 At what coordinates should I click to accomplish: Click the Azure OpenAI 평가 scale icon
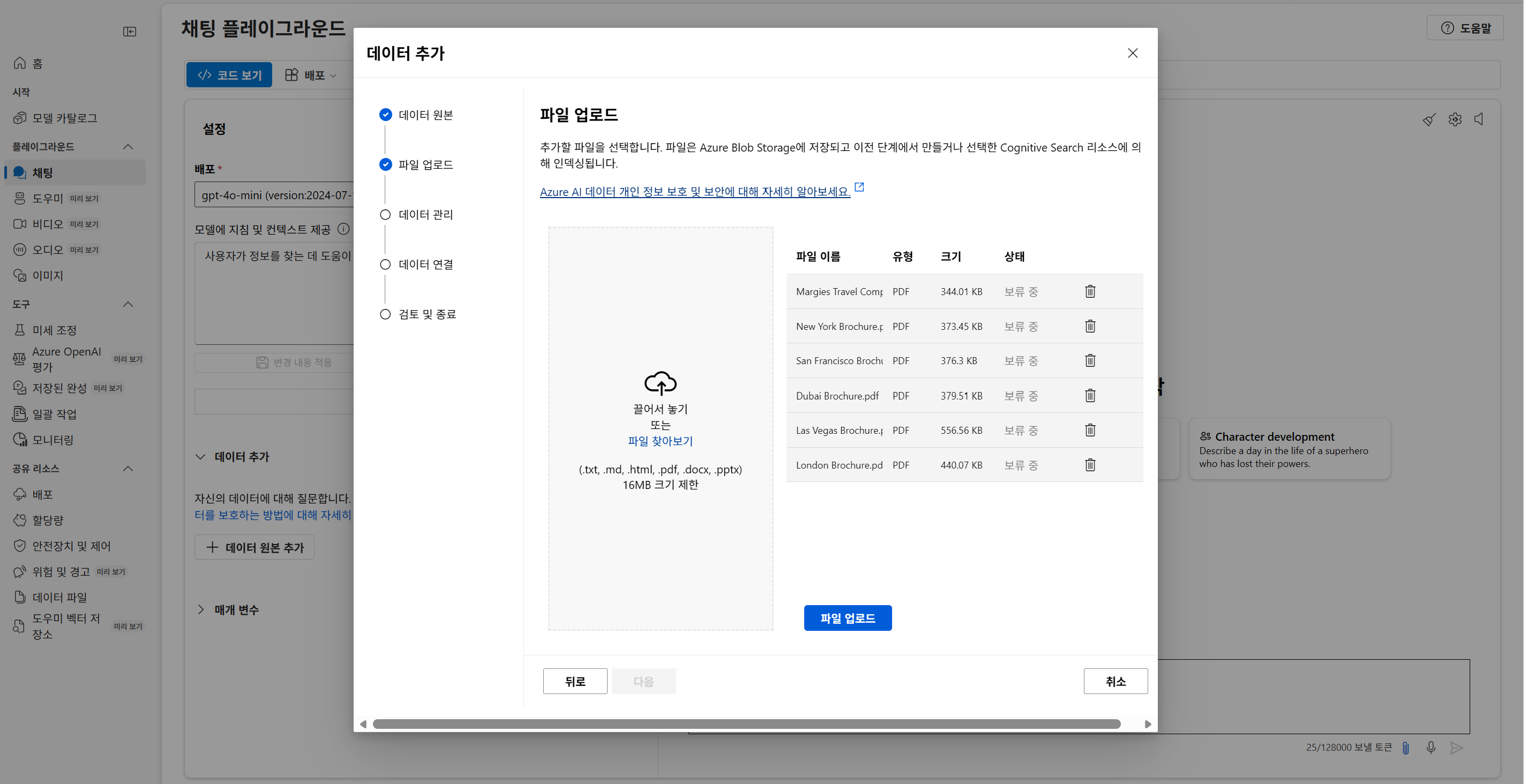[x=20, y=359]
